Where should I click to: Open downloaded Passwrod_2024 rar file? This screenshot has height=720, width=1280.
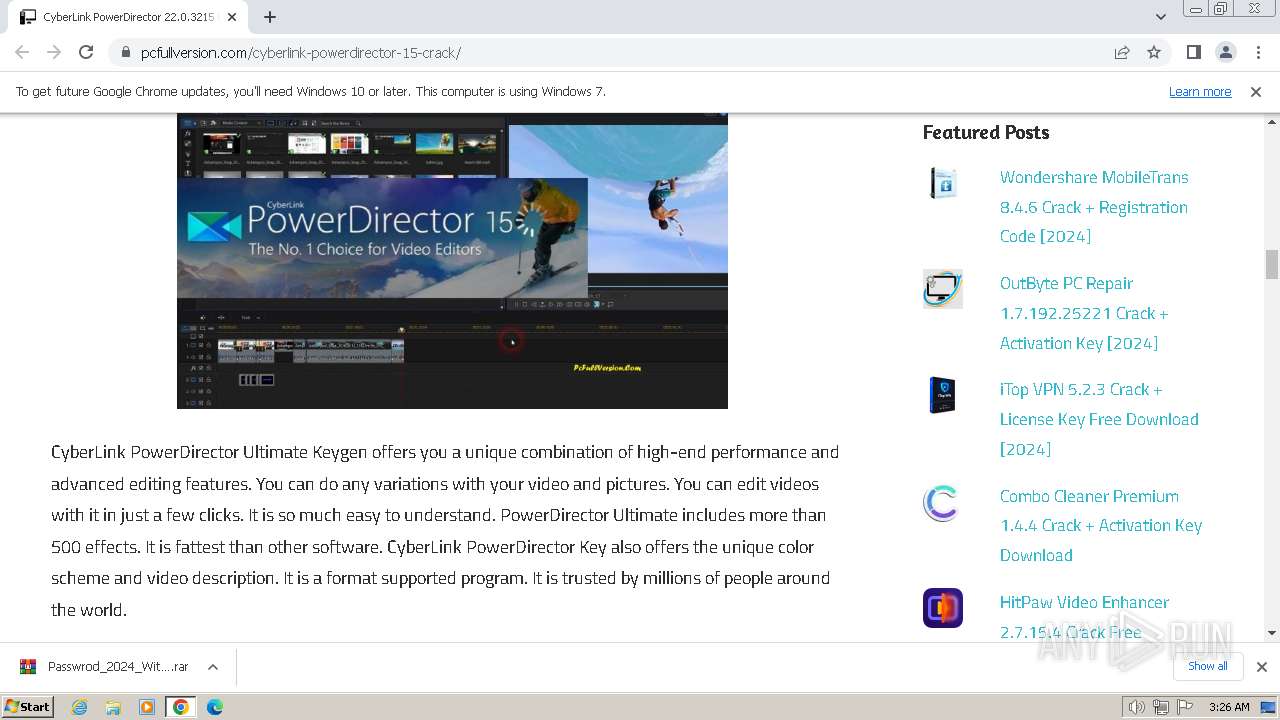coord(104,667)
